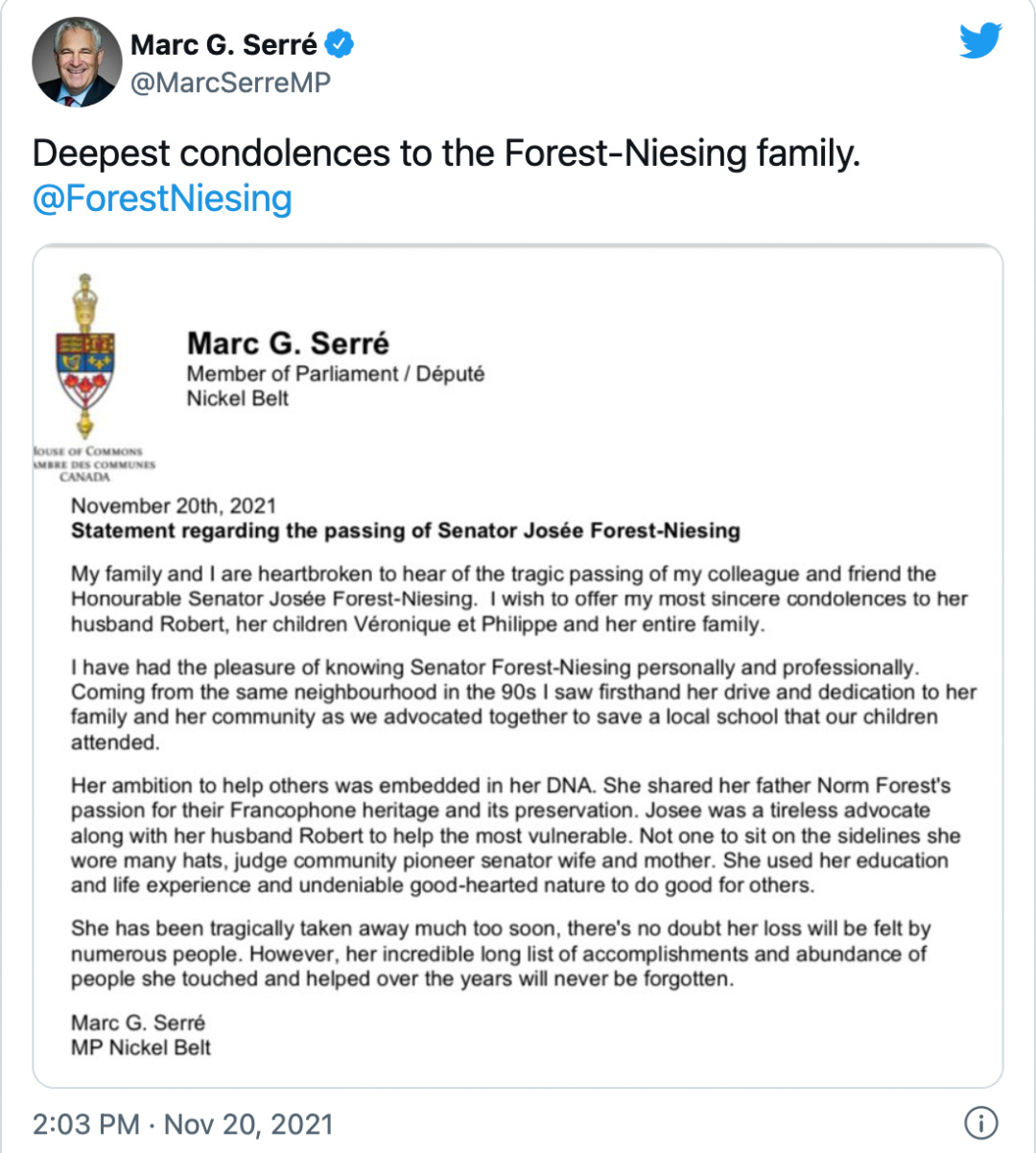
Task: Click the "MP Nickel Belt" signature line
Action: 140,1047
